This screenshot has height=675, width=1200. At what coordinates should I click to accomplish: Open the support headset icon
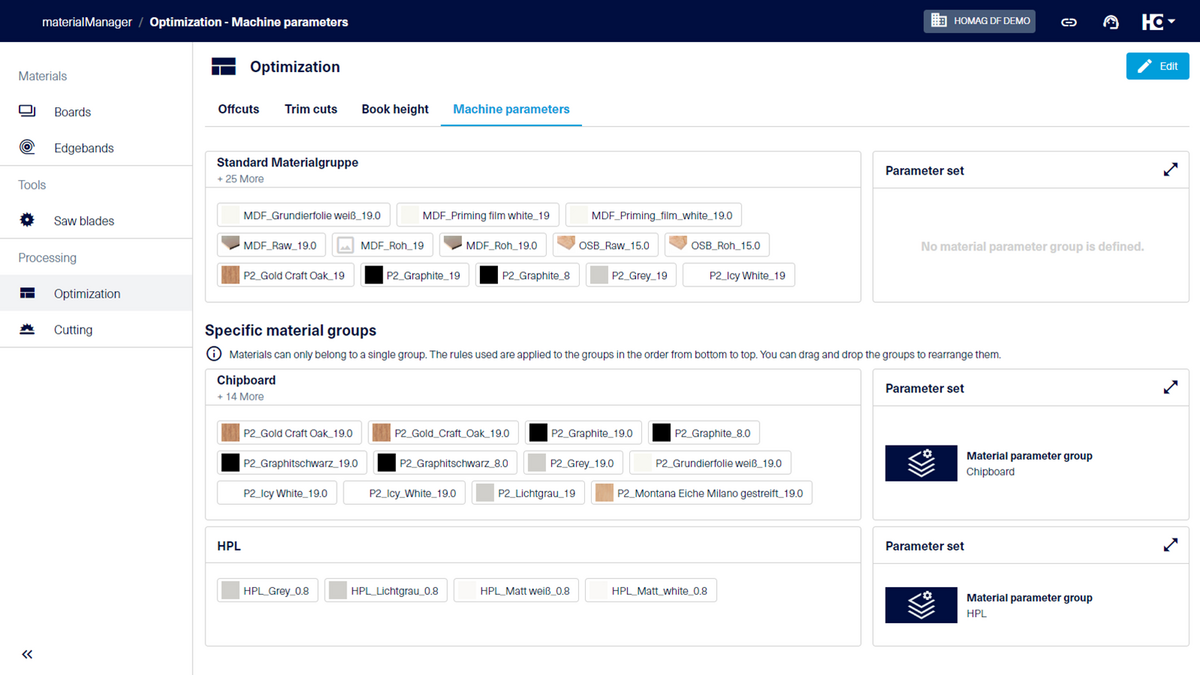click(1110, 22)
